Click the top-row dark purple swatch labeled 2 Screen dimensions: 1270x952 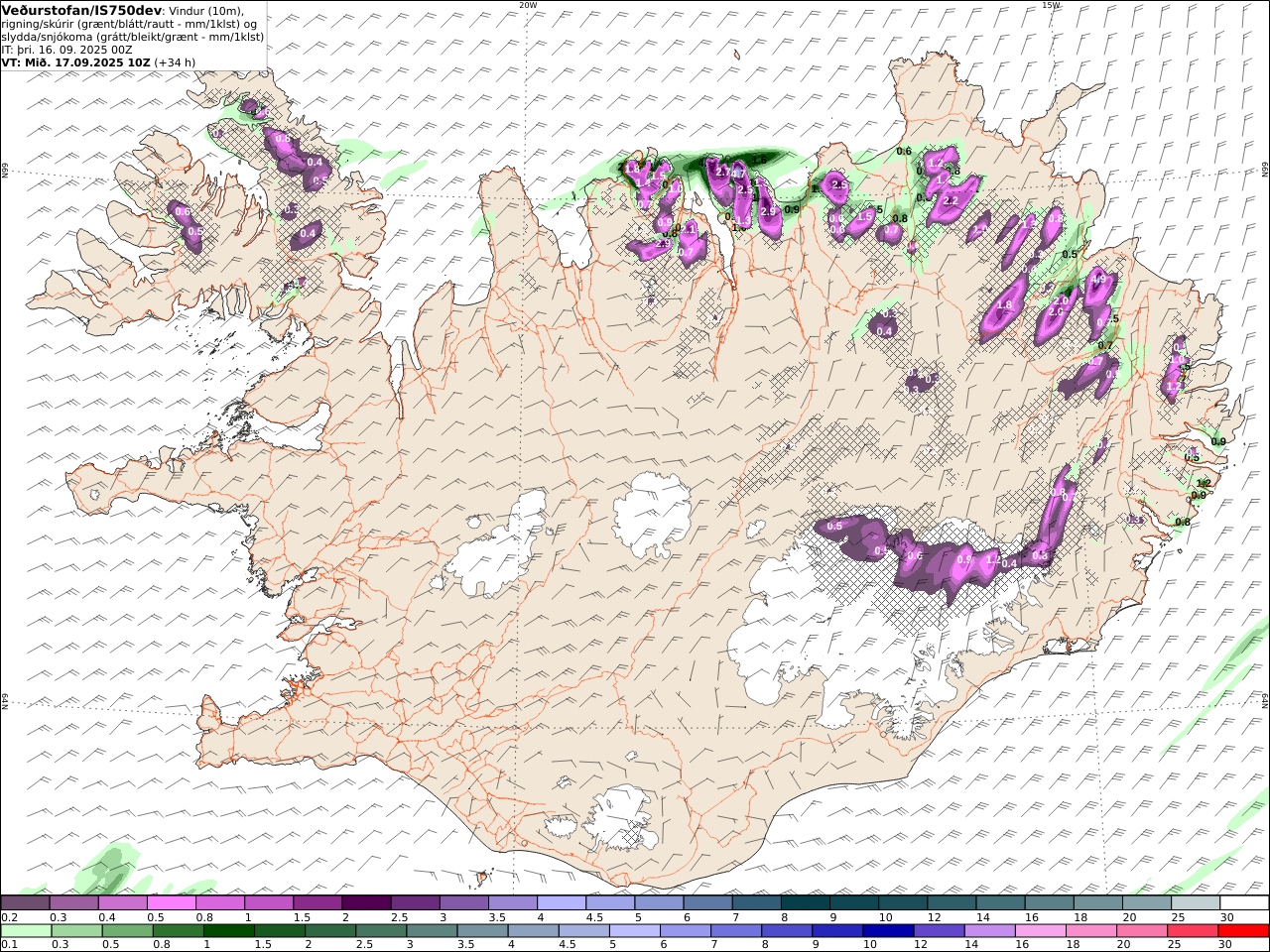coord(366,903)
